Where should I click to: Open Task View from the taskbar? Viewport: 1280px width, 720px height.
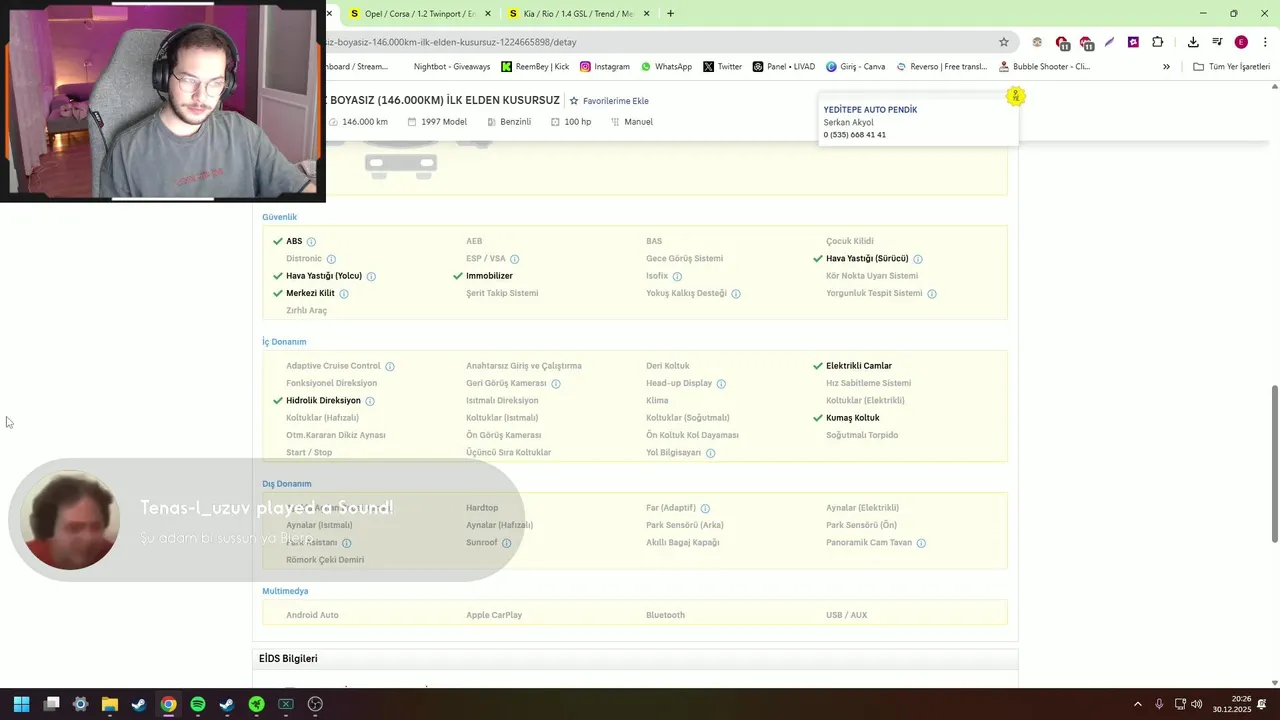(51, 704)
